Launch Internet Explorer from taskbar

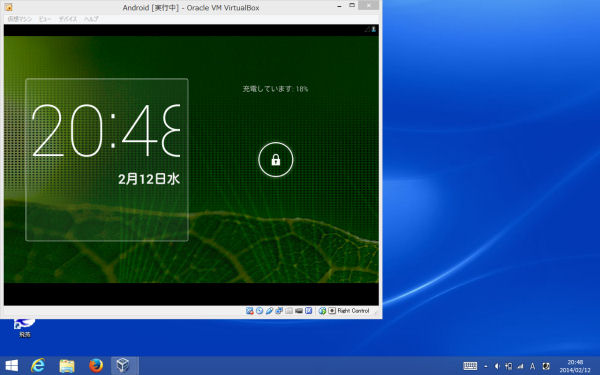(38, 366)
